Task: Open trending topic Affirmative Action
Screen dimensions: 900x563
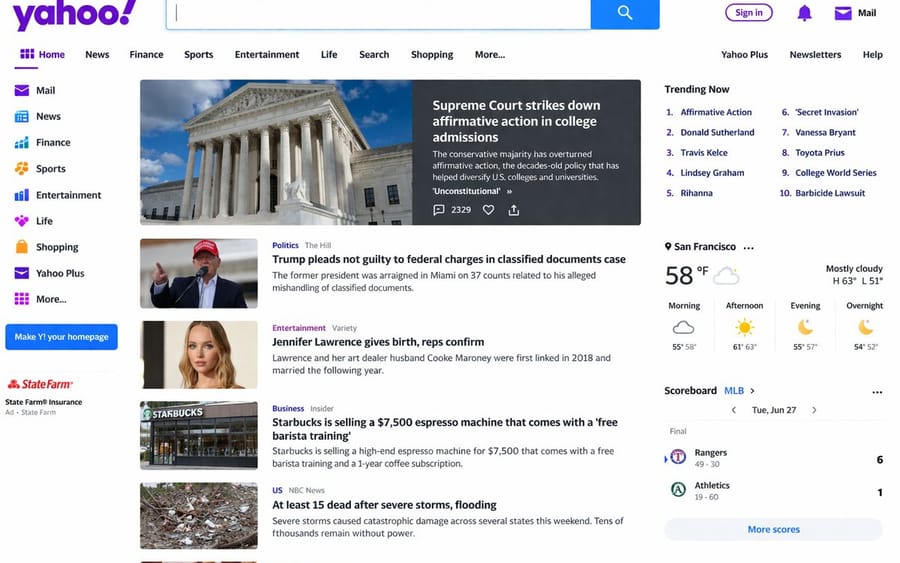Action: pos(716,112)
